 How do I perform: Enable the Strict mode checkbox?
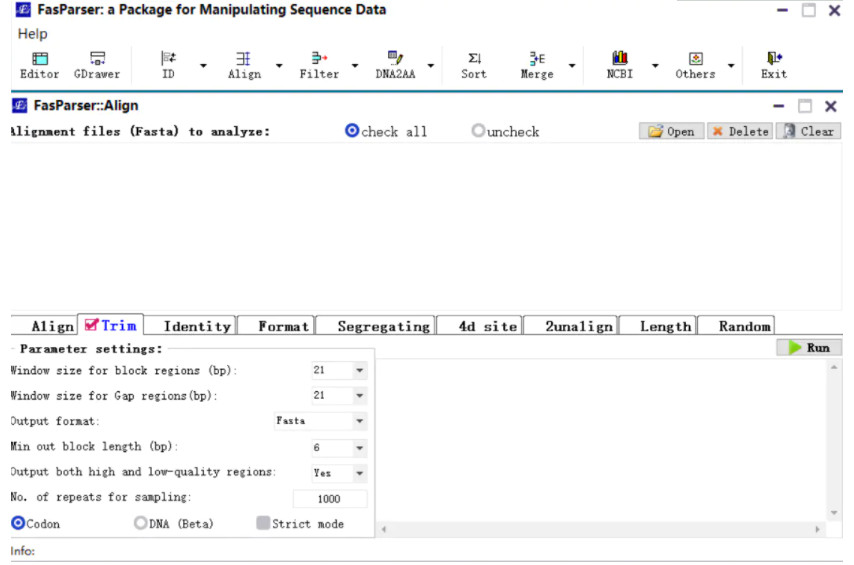click(263, 523)
